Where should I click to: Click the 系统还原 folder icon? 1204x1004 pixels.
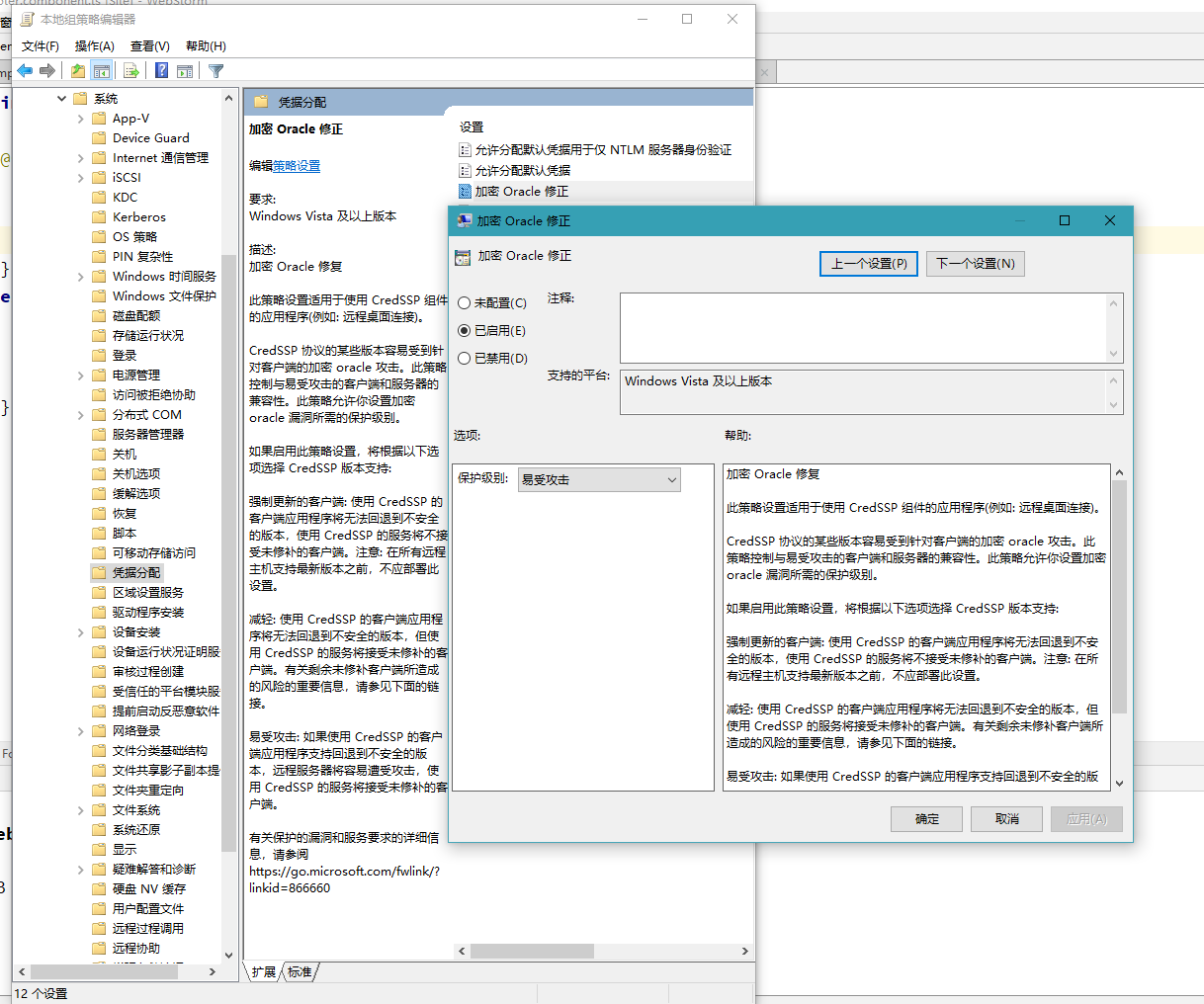coord(99,830)
